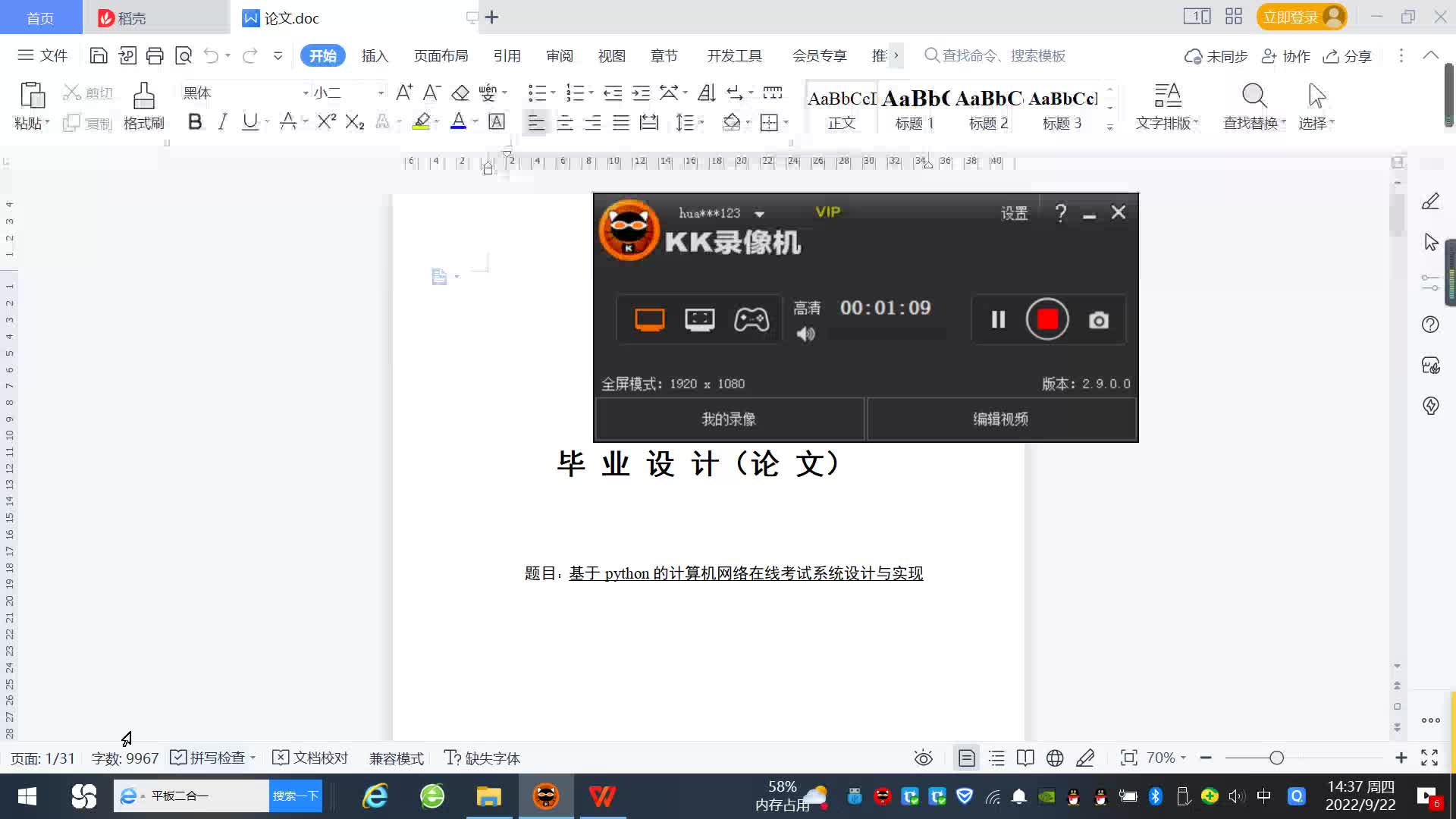This screenshot has width=1456, height=819.
Task: Open 我的录像 in KK recorder
Action: (729, 419)
